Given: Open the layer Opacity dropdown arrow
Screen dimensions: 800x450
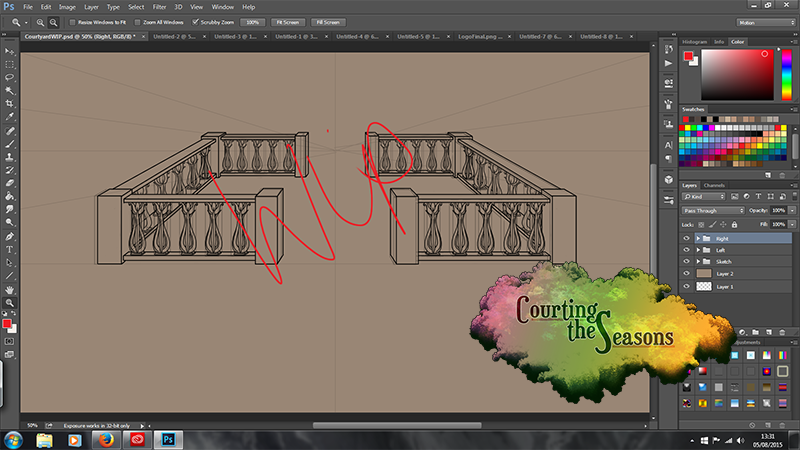Looking at the screenshot, I should click(x=791, y=211).
